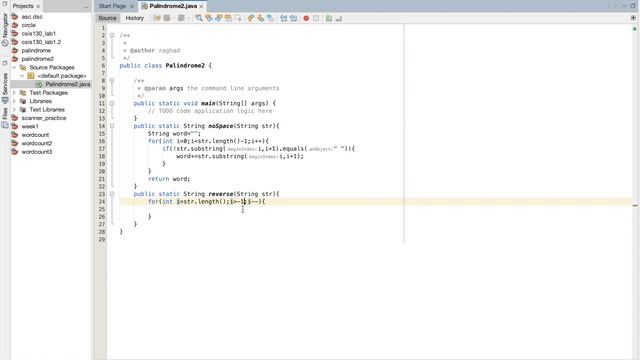
Task: Click the editor Back navigation icon
Action: 167,18
